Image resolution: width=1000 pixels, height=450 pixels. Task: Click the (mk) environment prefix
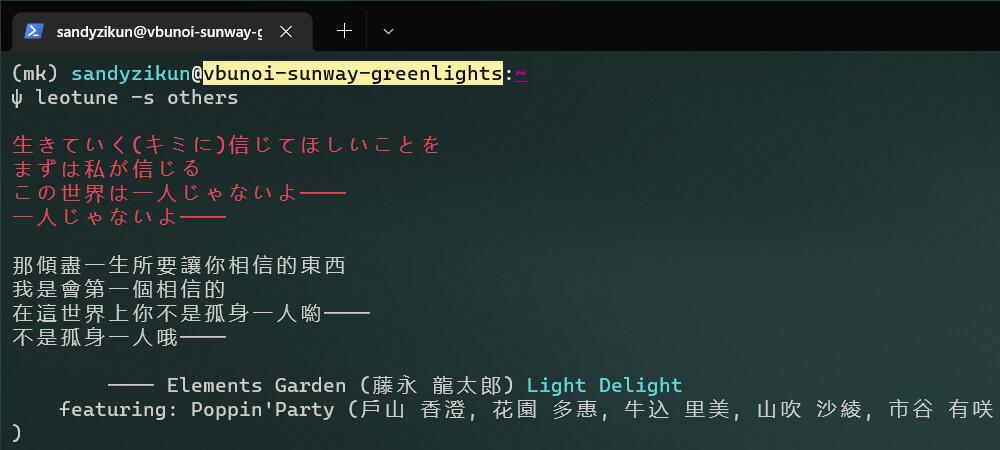coord(36,74)
